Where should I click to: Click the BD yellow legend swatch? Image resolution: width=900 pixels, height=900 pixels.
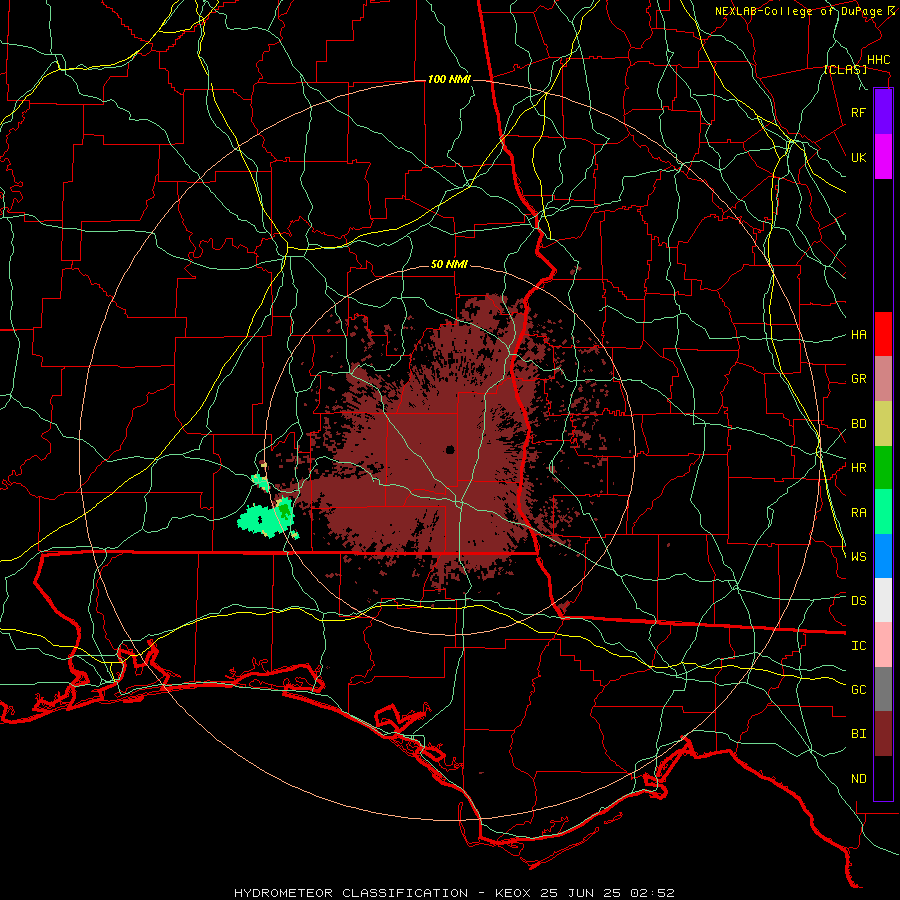pyautogui.click(x=883, y=424)
